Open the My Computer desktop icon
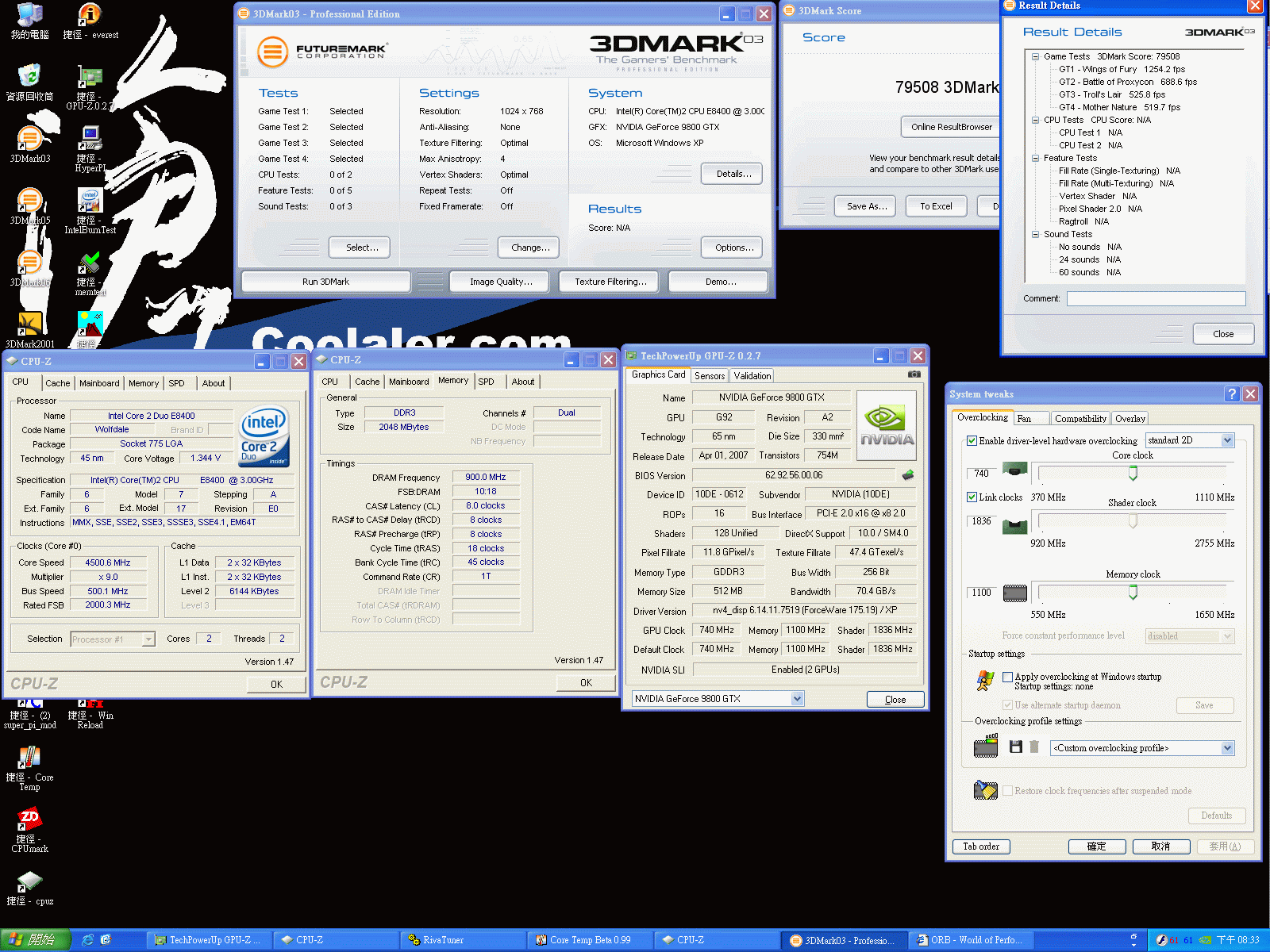 (29, 21)
